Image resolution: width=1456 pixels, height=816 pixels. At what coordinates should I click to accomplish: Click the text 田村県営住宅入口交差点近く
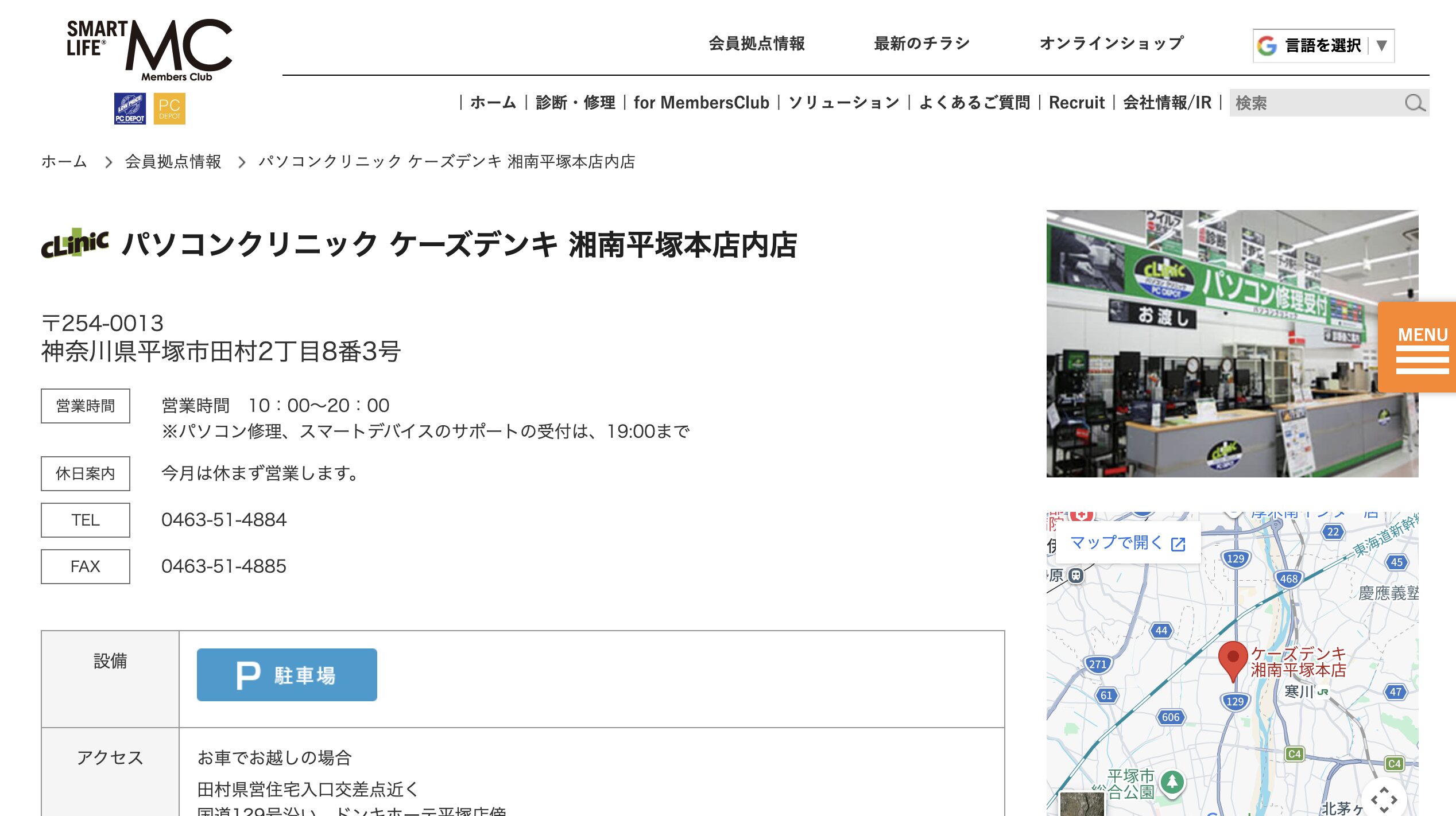click(308, 790)
